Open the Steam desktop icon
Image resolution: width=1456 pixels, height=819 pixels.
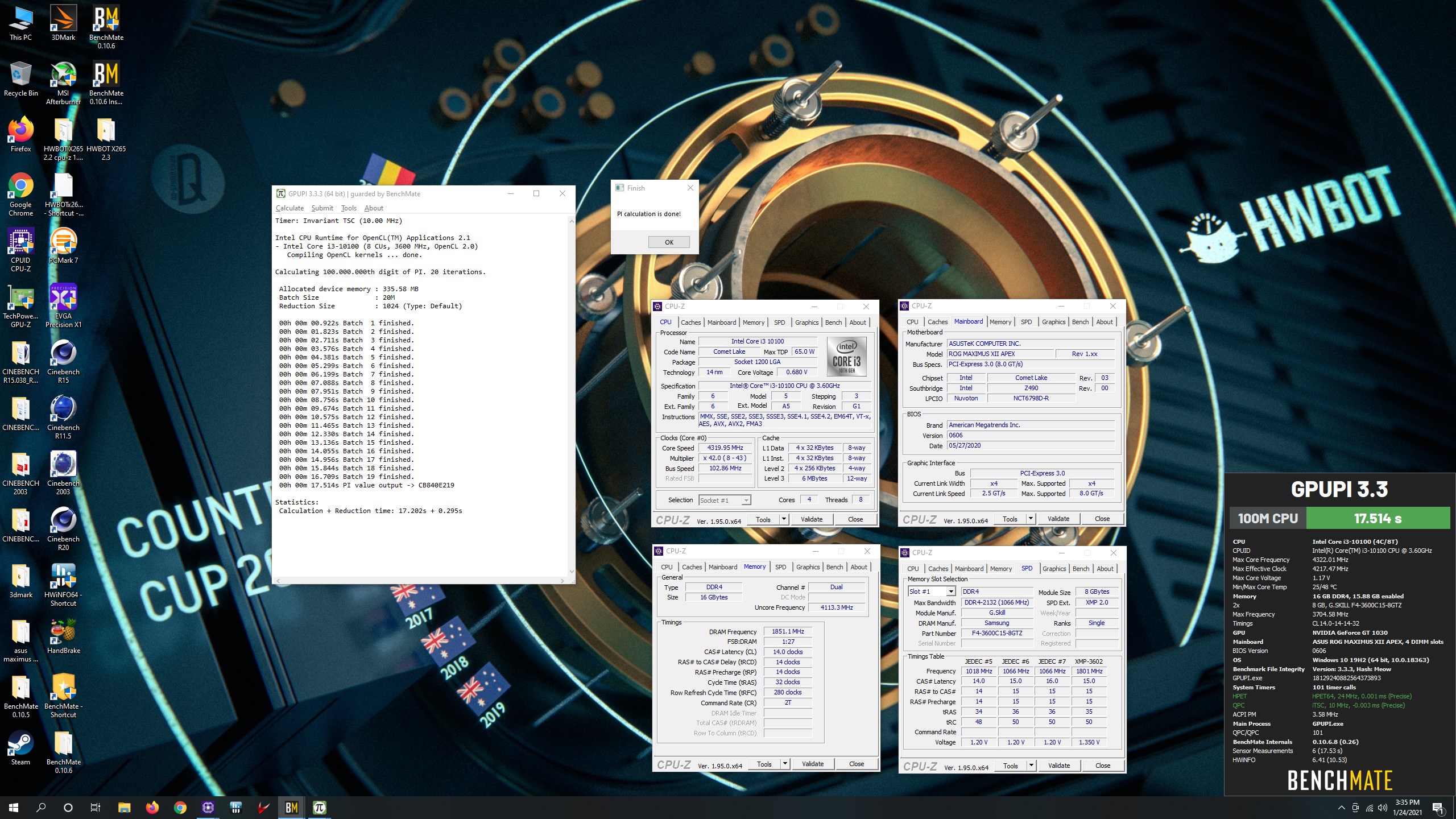21,748
